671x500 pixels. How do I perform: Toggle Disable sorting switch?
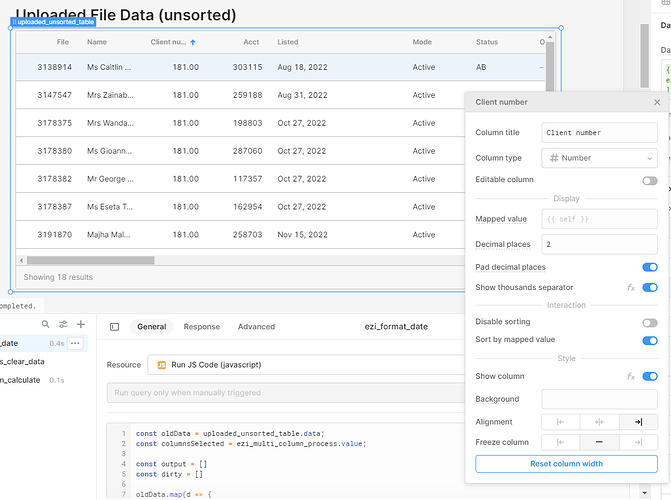650,323
